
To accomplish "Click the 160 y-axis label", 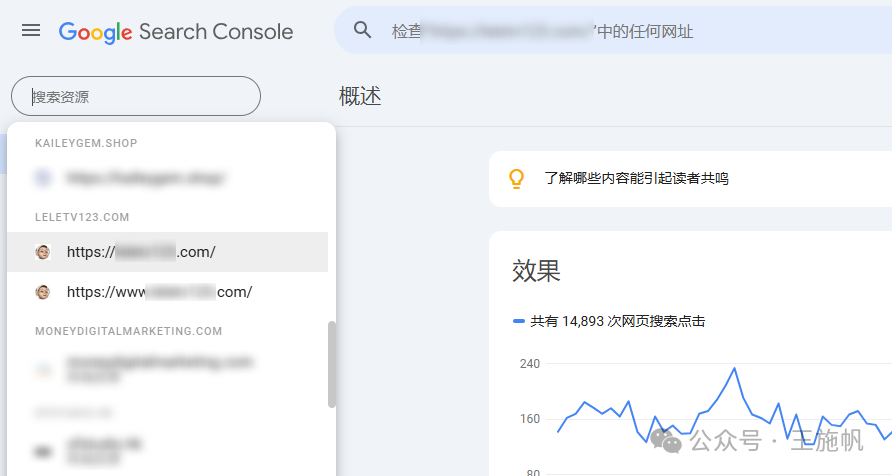I will pyautogui.click(x=530, y=419).
